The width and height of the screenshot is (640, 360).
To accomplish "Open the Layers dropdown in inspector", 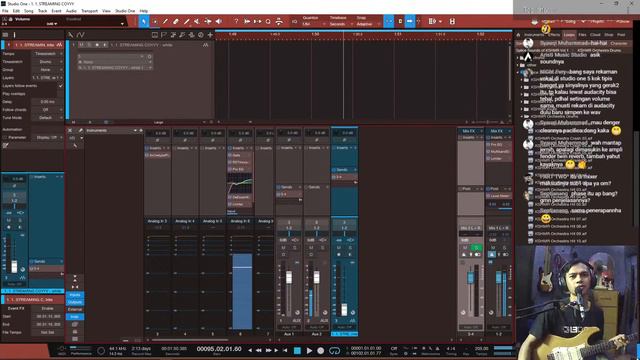I will click(47, 78).
